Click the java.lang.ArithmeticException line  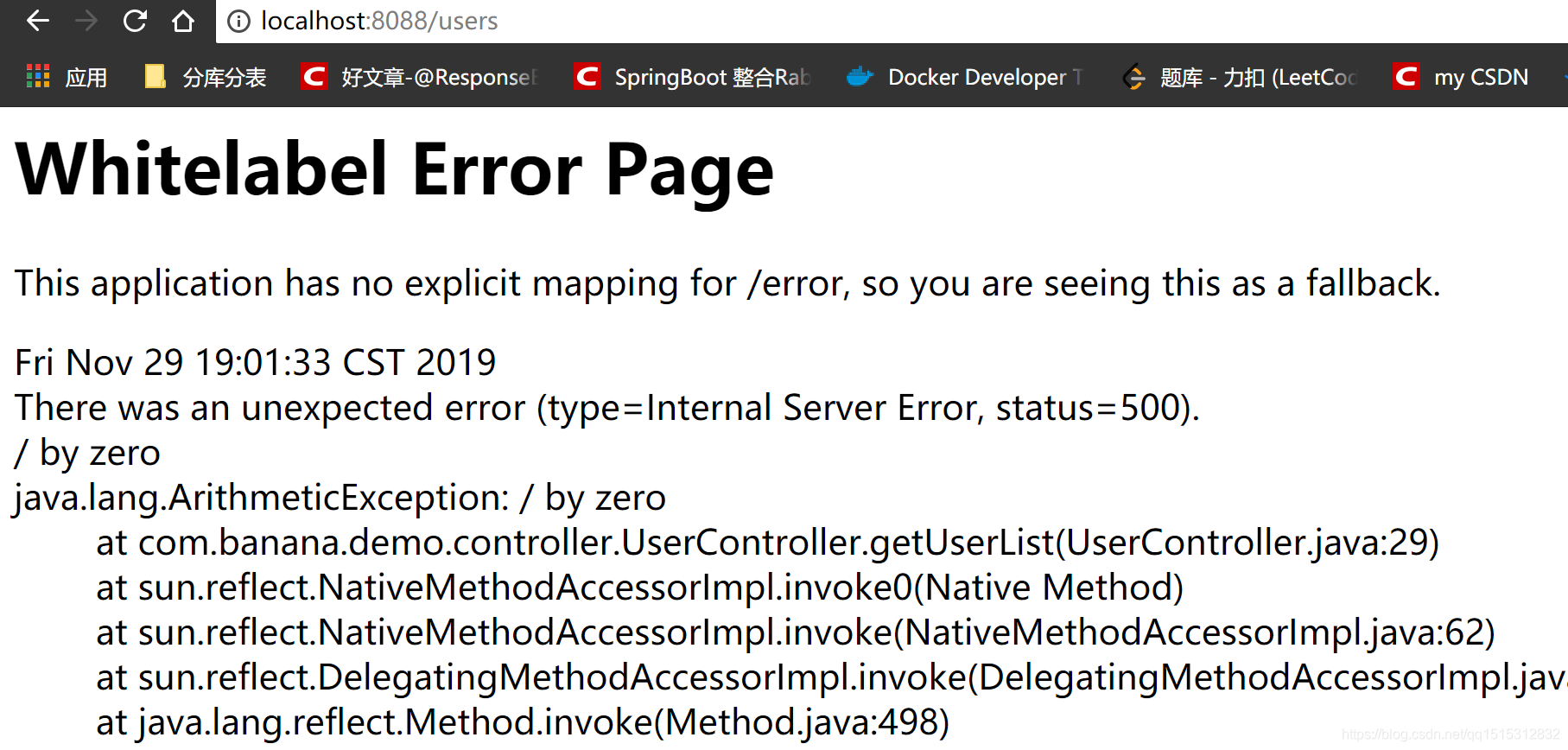coord(340,498)
